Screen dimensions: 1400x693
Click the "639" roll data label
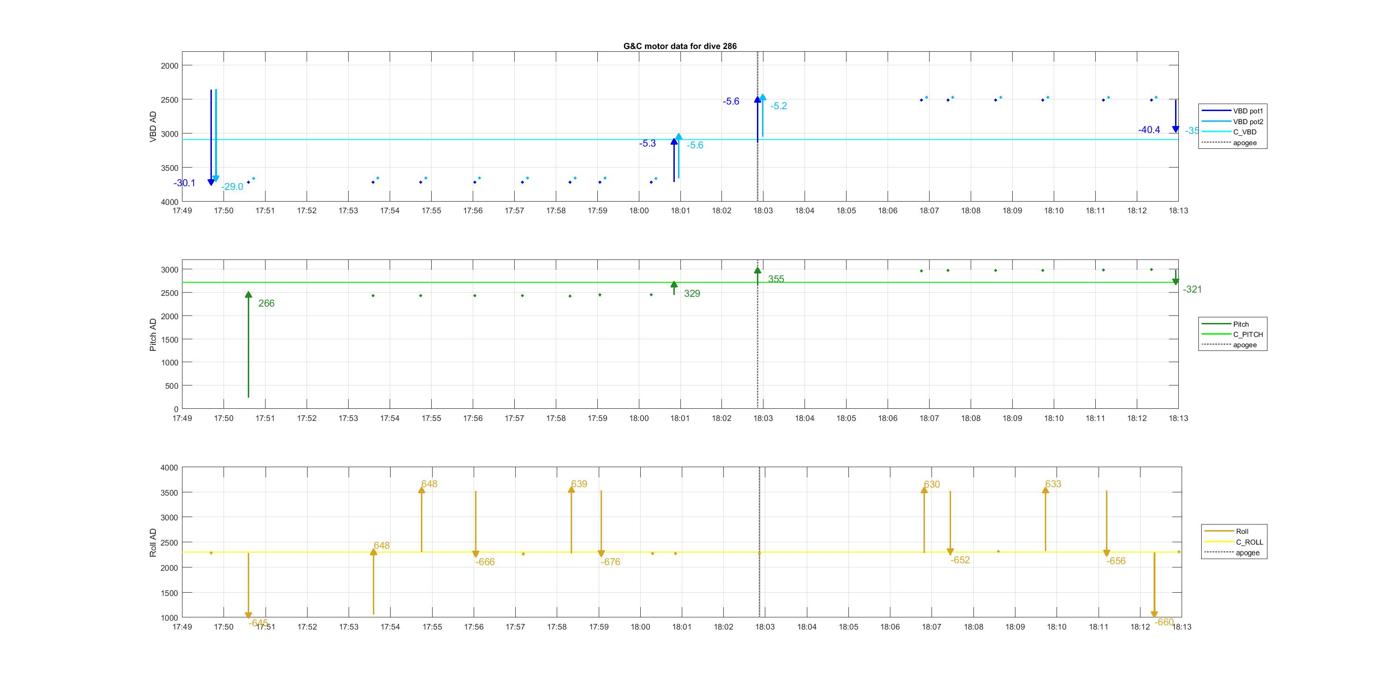pyautogui.click(x=579, y=484)
